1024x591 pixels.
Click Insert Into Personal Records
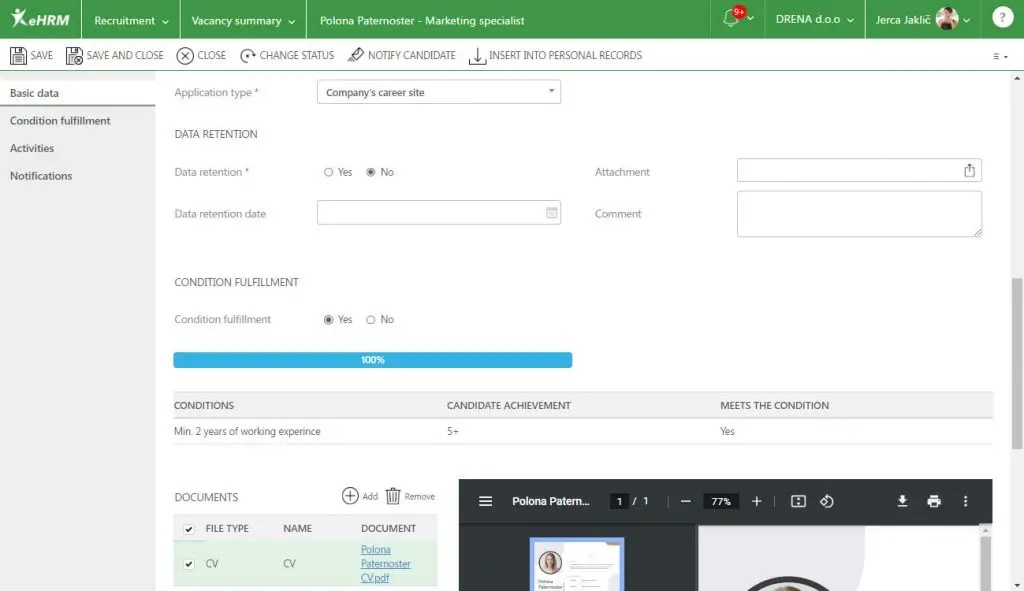pos(556,56)
